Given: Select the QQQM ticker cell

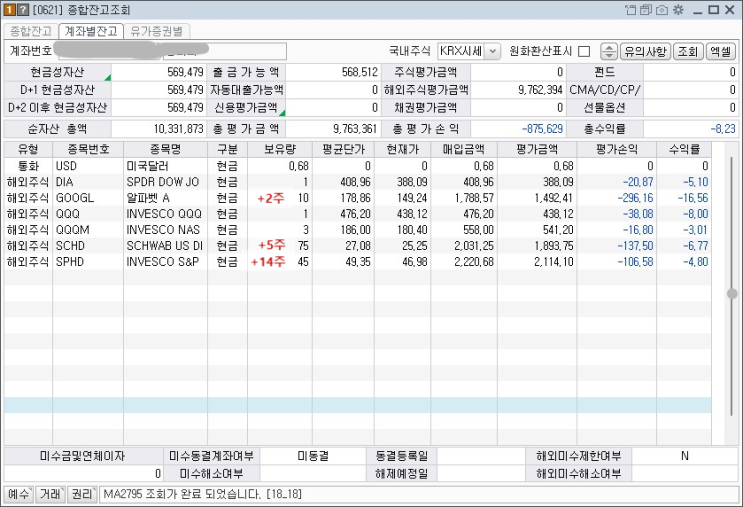Looking at the screenshot, I should click(x=88, y=230).
